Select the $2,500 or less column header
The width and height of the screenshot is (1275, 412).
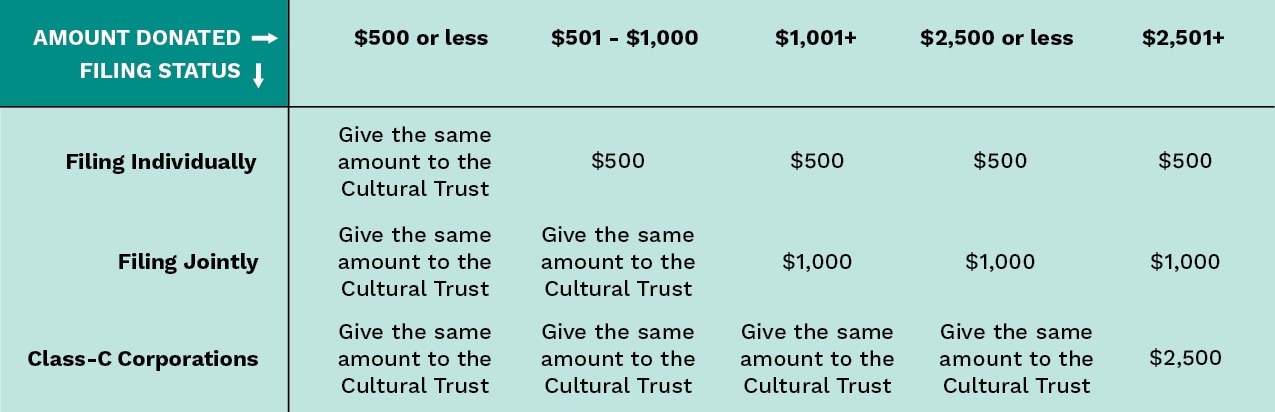[x=997, y=39]
